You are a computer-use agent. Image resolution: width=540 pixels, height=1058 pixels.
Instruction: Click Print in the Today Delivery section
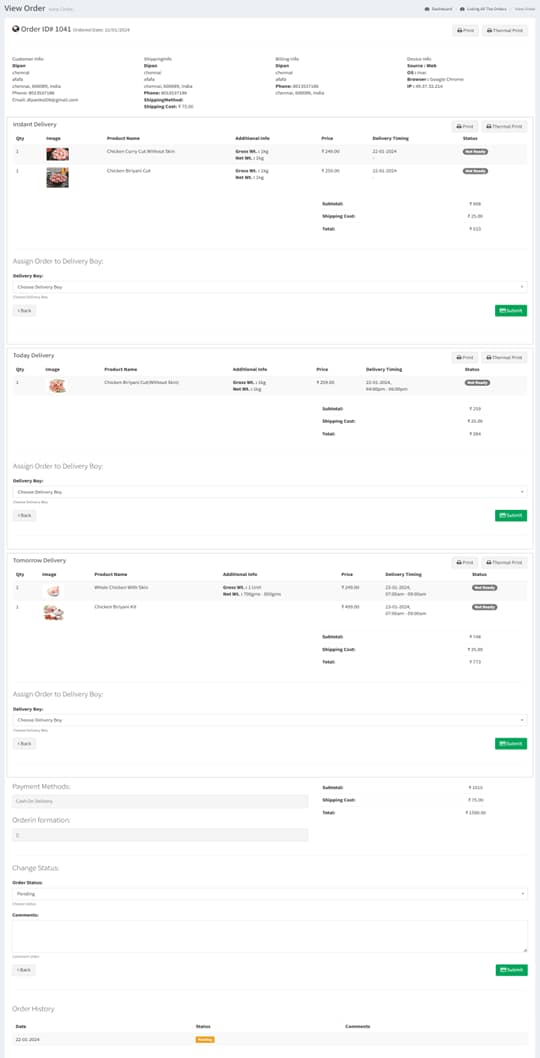[465, 358]
